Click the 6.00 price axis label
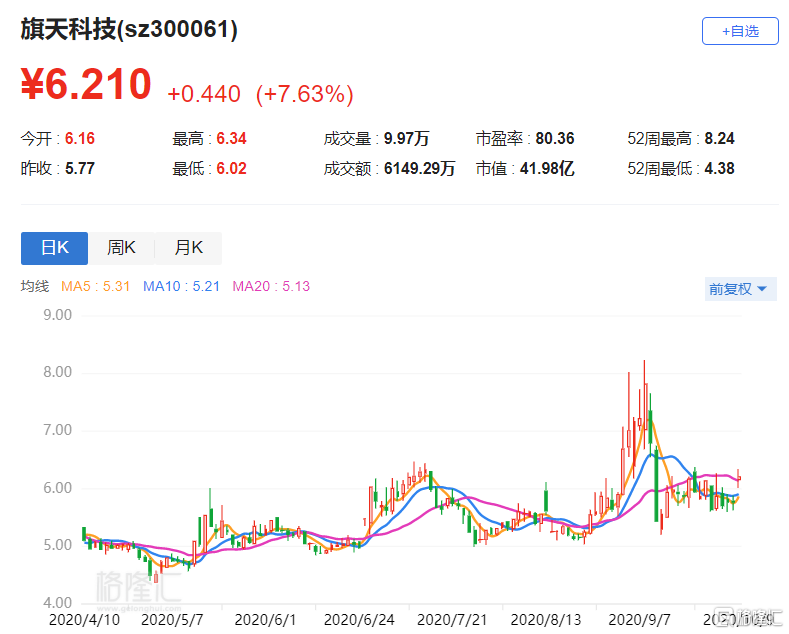Viewport: 789px width, 634px height. pos(57,488)
